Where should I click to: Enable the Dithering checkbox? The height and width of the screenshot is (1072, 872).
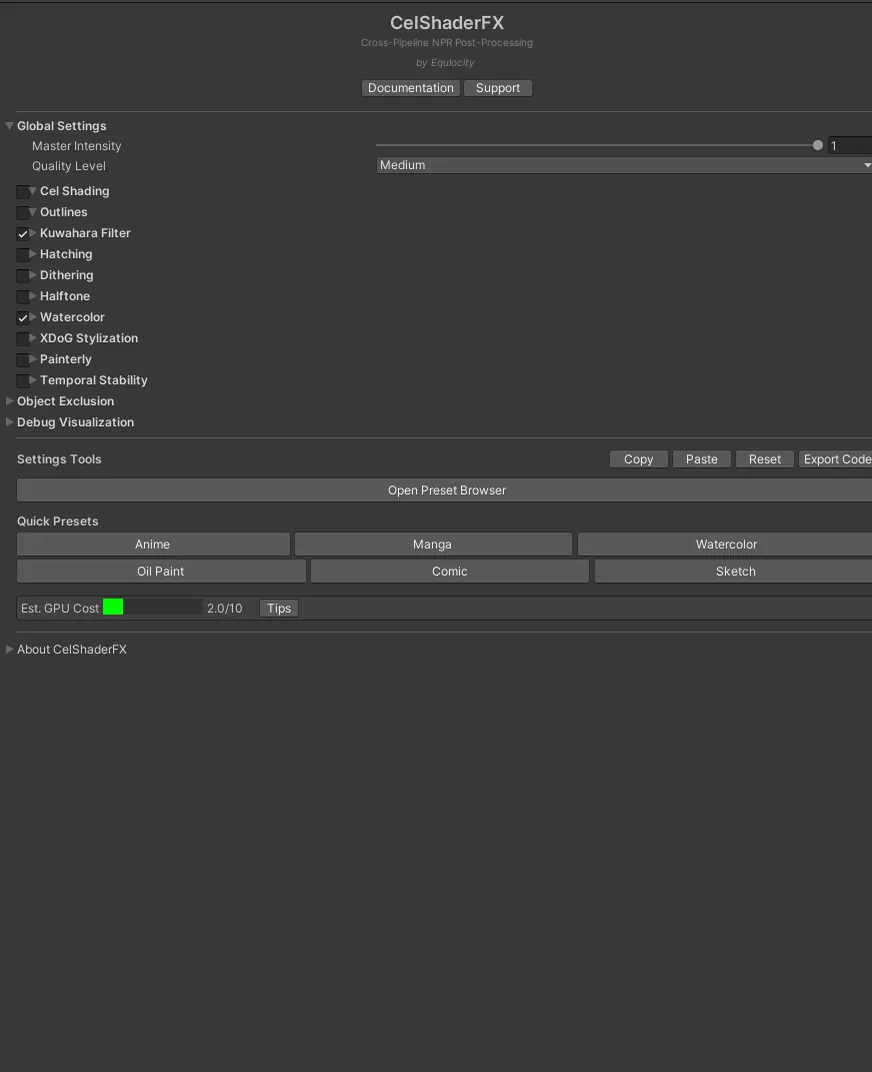click(x=23, y=276)
